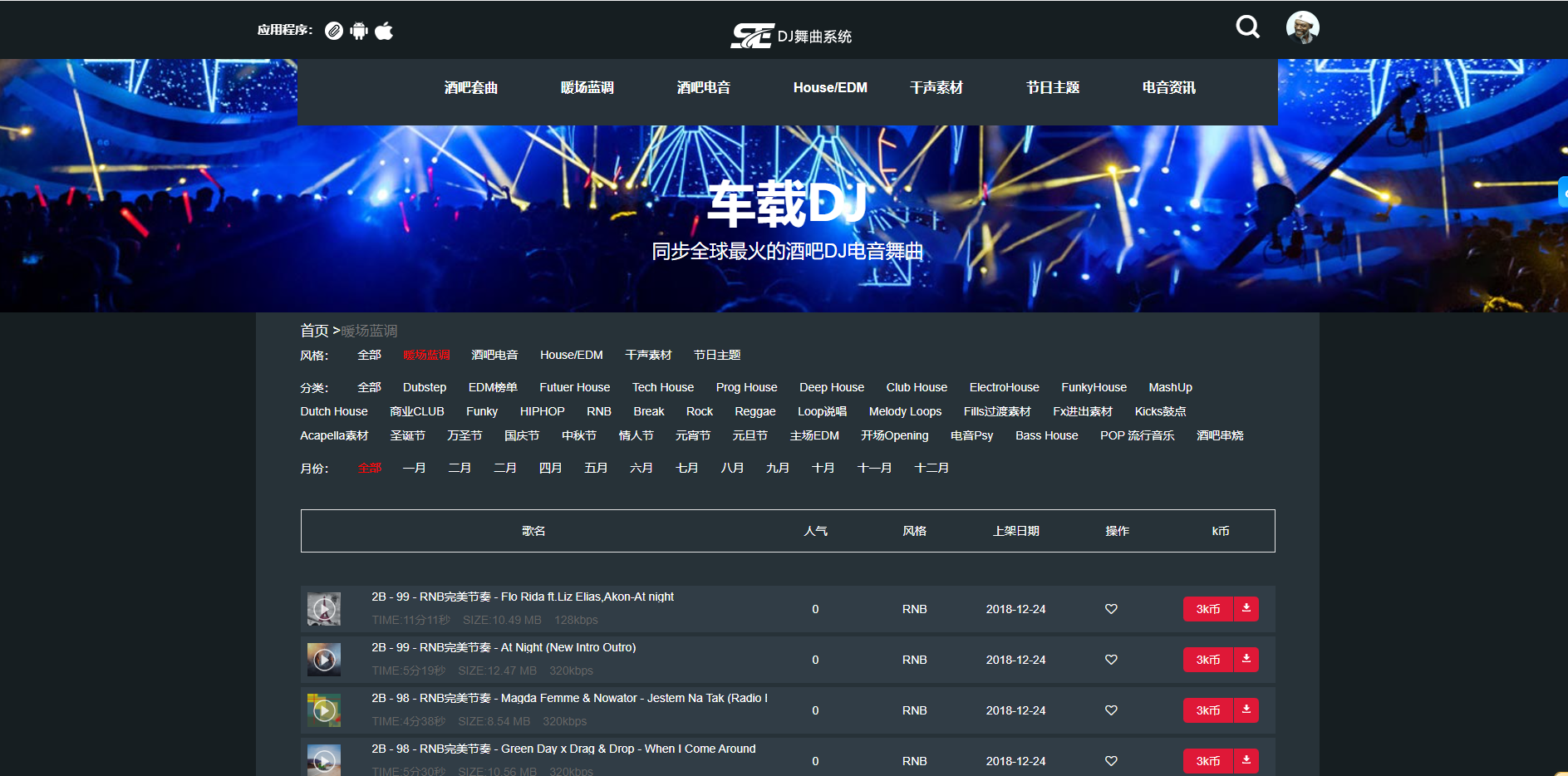The height and width of the screenshot is (776, 1568).
Task: Download the Magda Femme Jestem Na Tak track
Action: point(1246,710)
